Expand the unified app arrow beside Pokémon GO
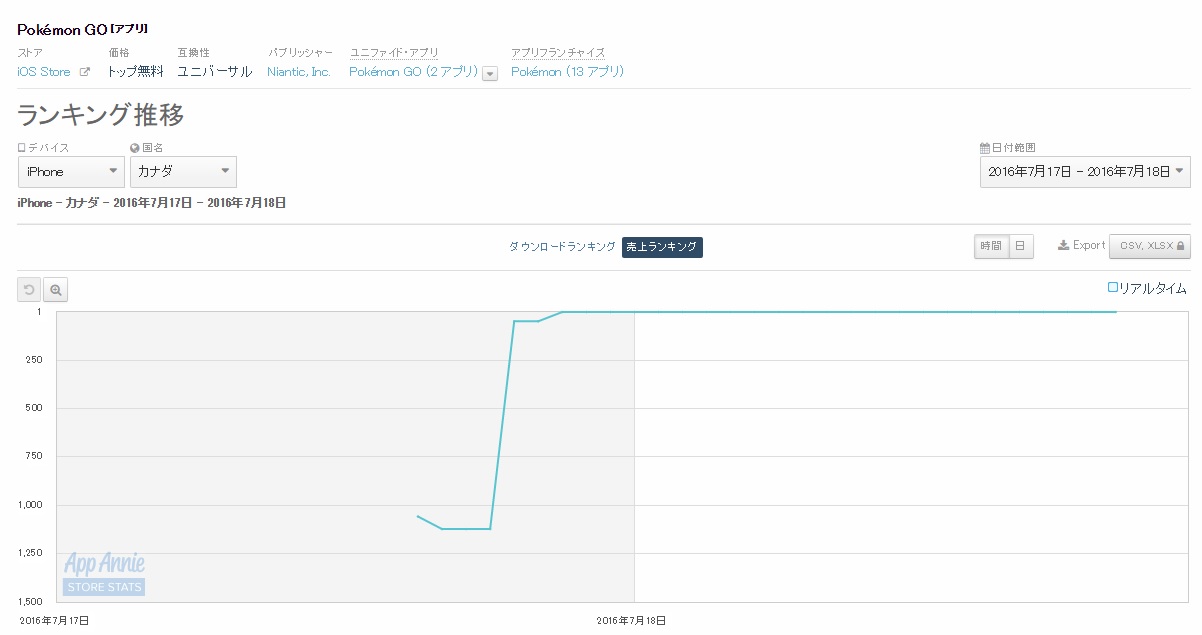The image size is (1202, 635). coord(490,73)
